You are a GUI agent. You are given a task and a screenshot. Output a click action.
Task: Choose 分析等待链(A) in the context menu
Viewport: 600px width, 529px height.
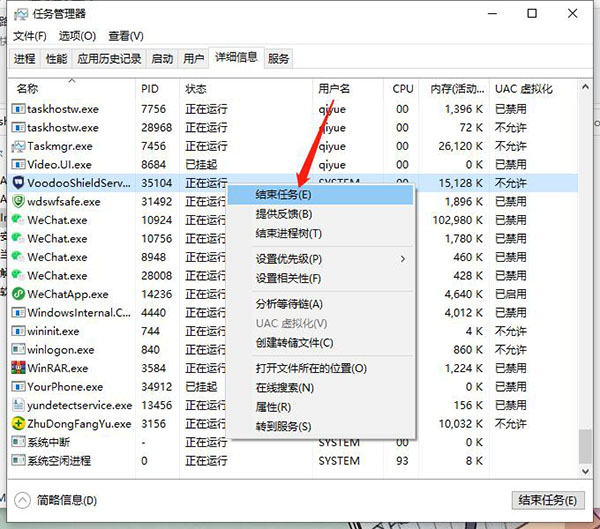coord(321,304)
